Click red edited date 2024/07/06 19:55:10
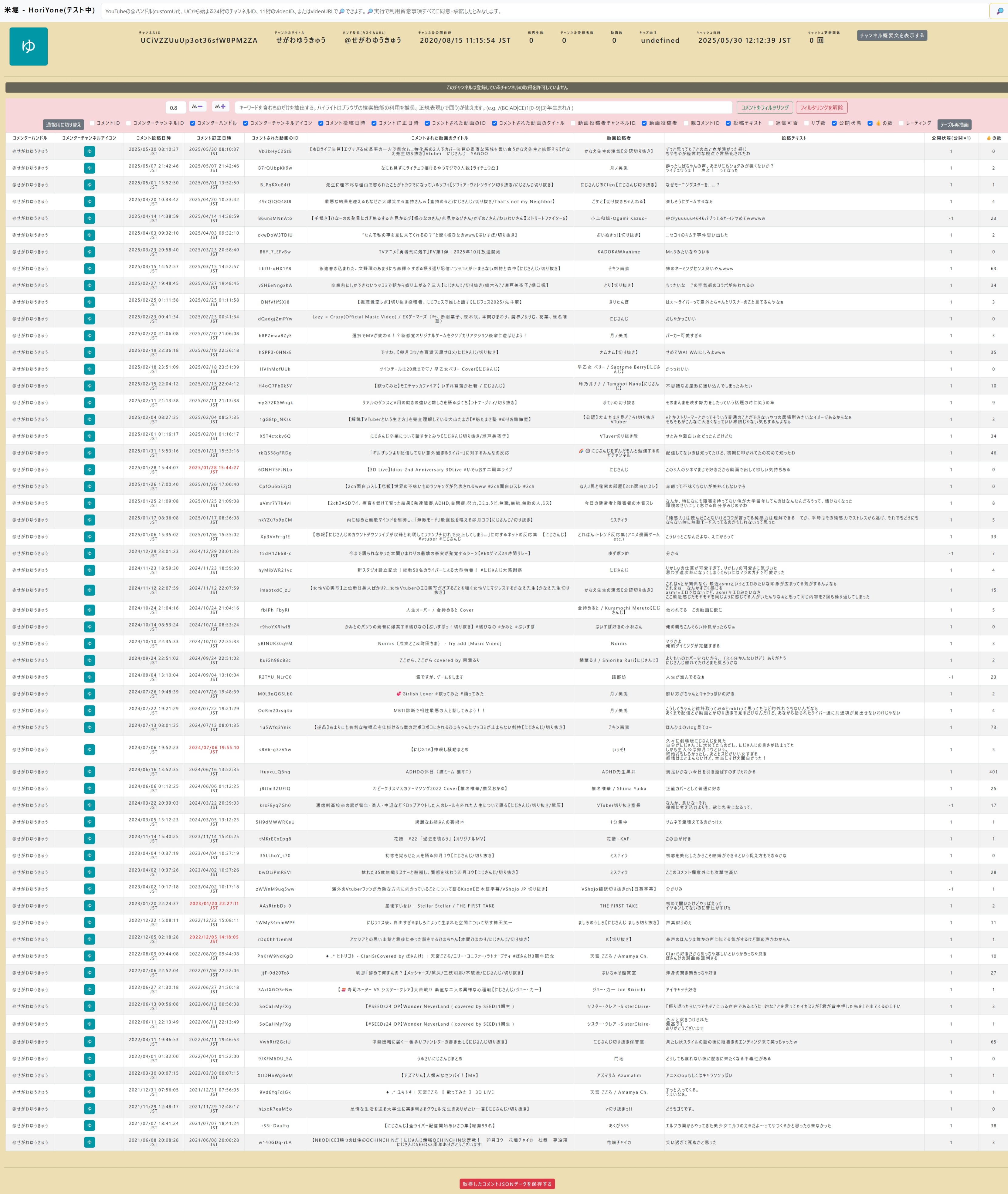The image size is (1008, 1194). 214,749
